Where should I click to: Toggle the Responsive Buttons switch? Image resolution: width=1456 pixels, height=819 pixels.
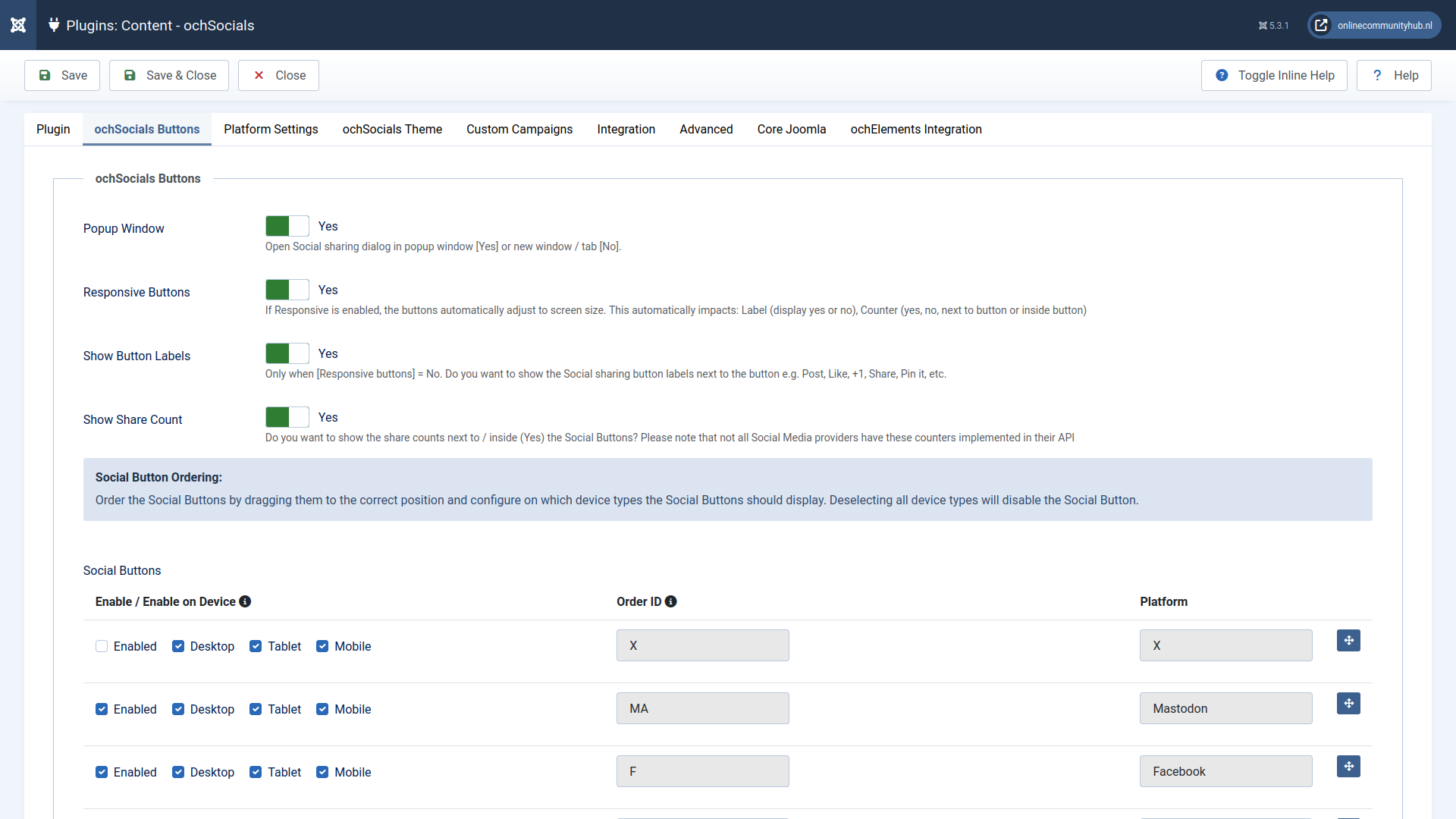[x=287, y=290]
